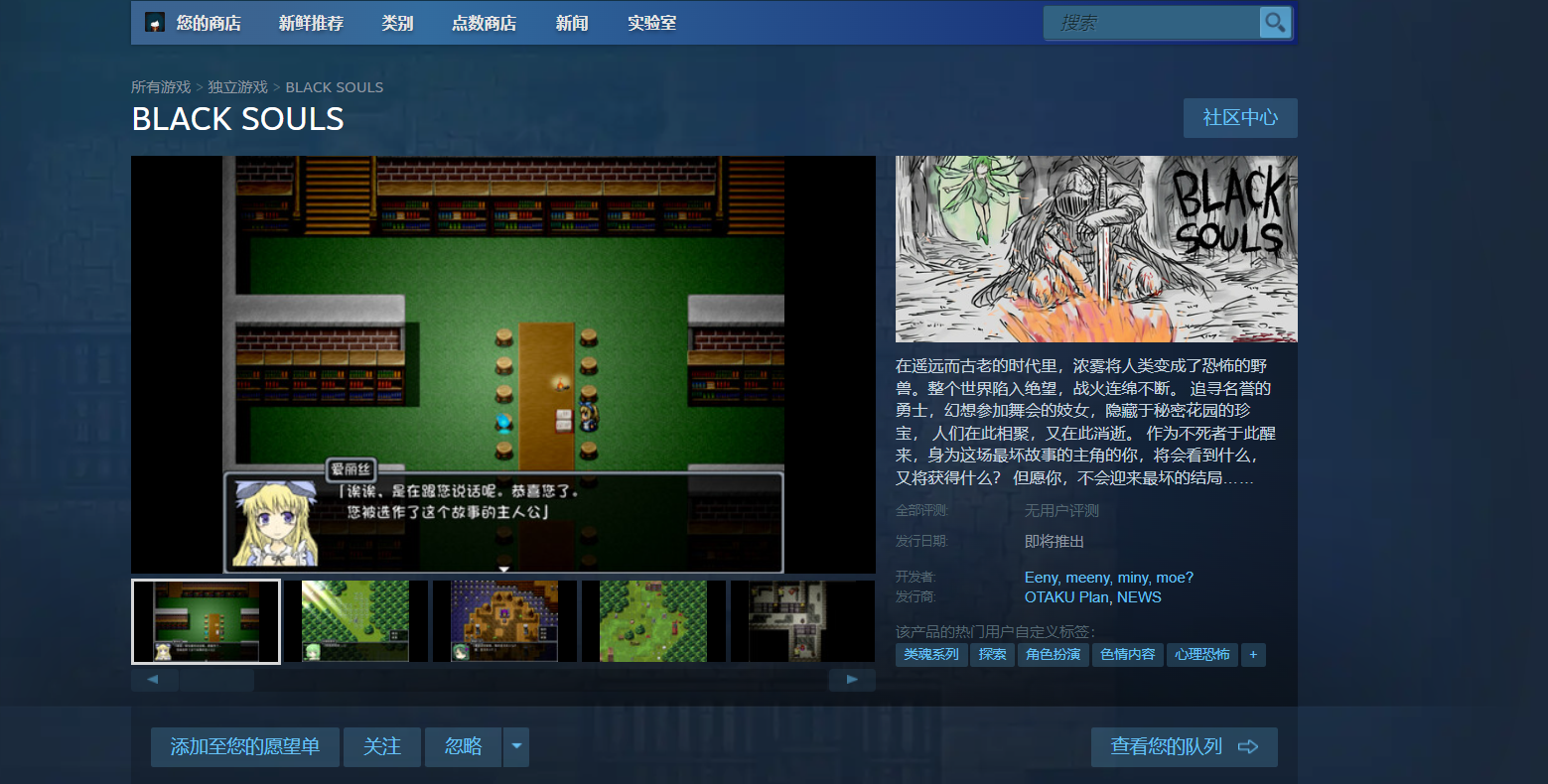Screen dimensions: 1548x784
Task: Click the plus button to add tag
Action: coord(1253,655)
